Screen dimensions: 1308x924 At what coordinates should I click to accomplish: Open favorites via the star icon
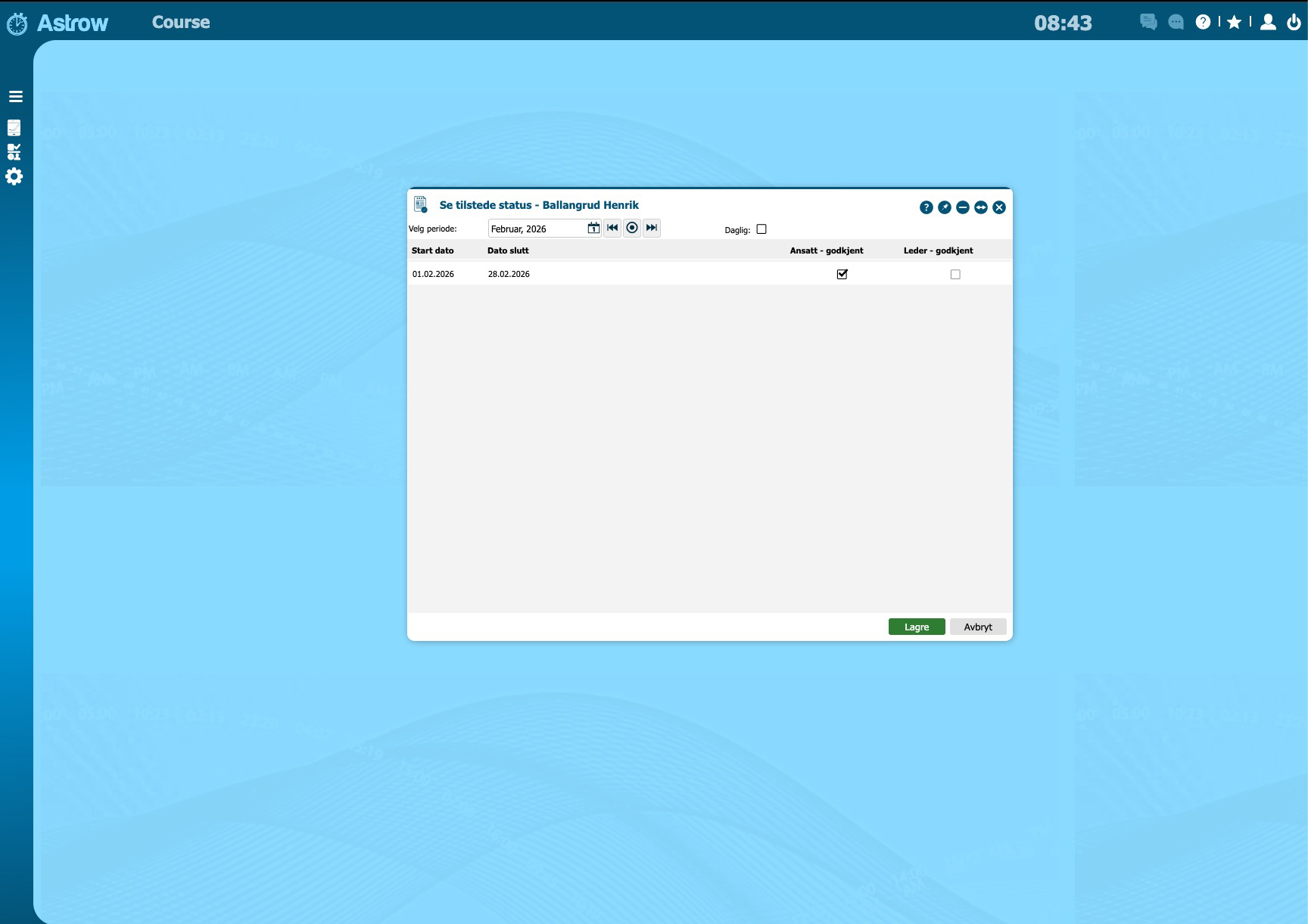(x=1235, y=22)
